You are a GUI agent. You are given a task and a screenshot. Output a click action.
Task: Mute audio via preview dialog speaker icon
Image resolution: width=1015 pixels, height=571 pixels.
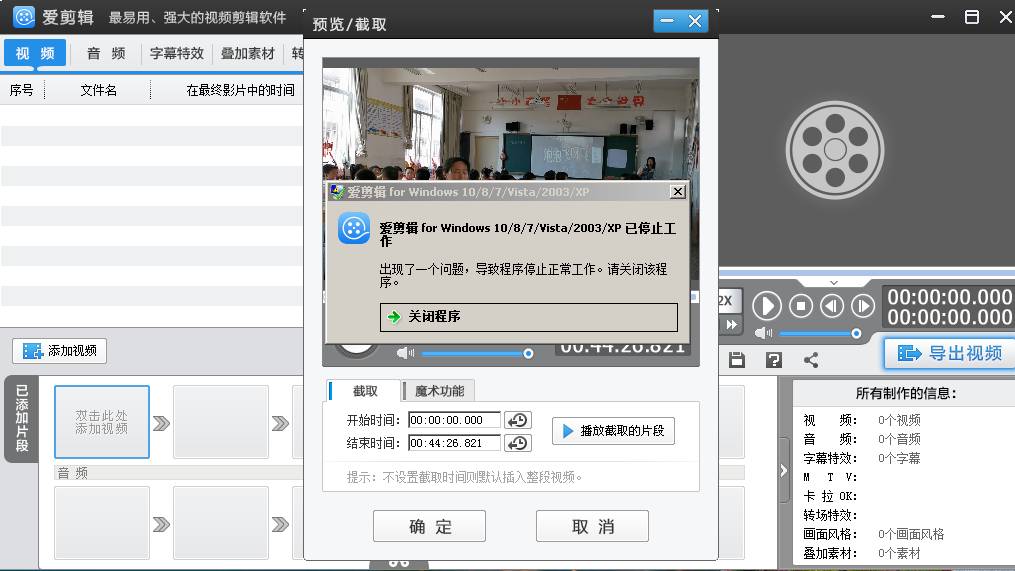[x=405, y=353]
